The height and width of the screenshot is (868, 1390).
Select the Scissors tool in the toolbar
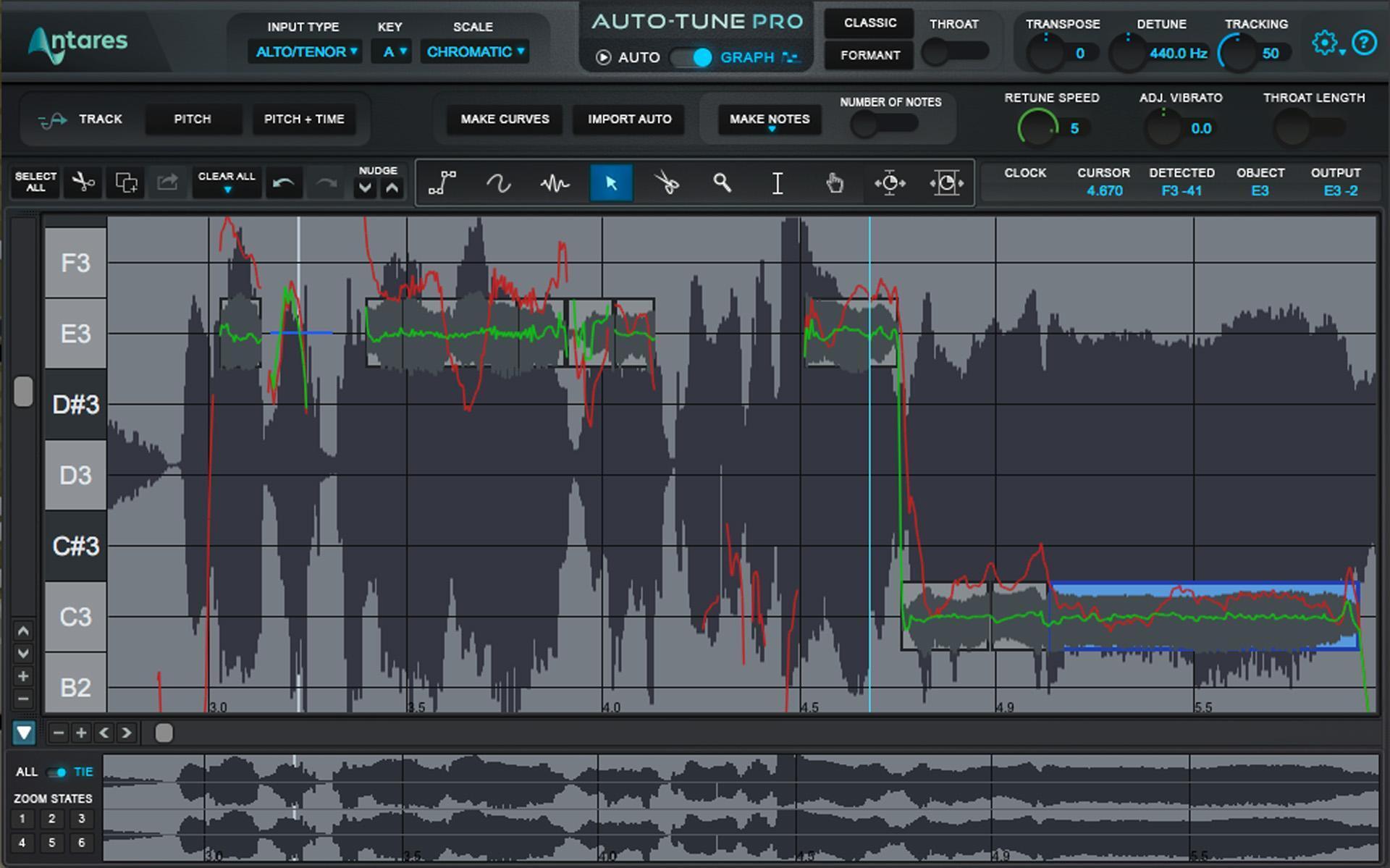pos(666,183)
